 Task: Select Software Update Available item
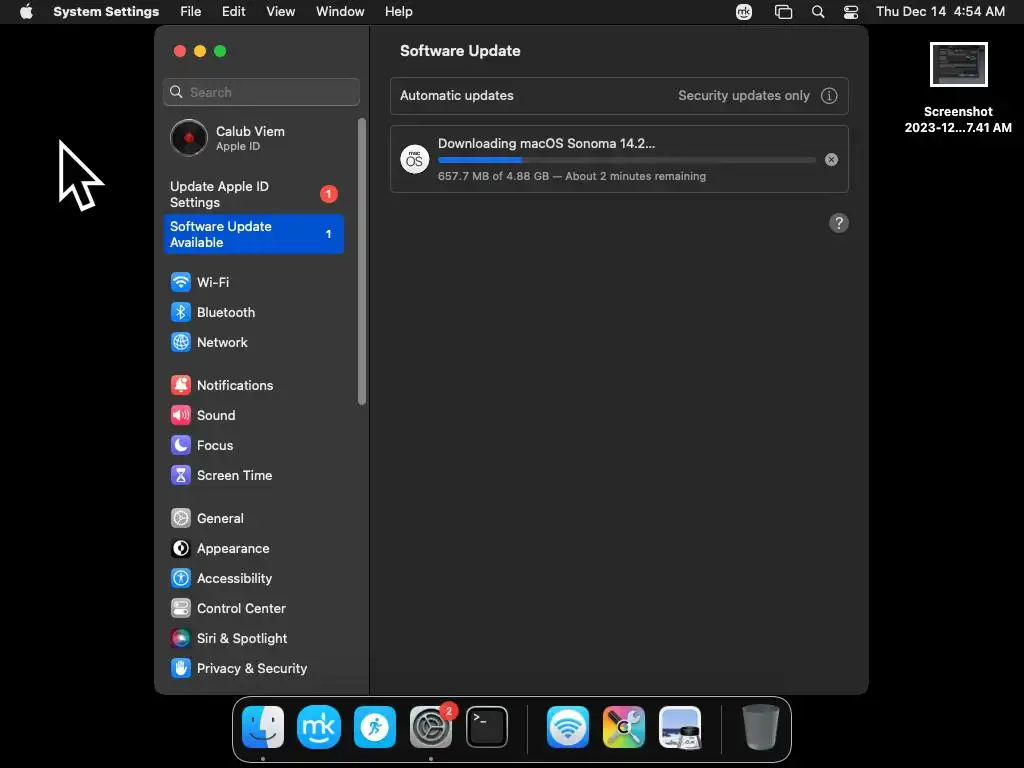pos(253,234)
